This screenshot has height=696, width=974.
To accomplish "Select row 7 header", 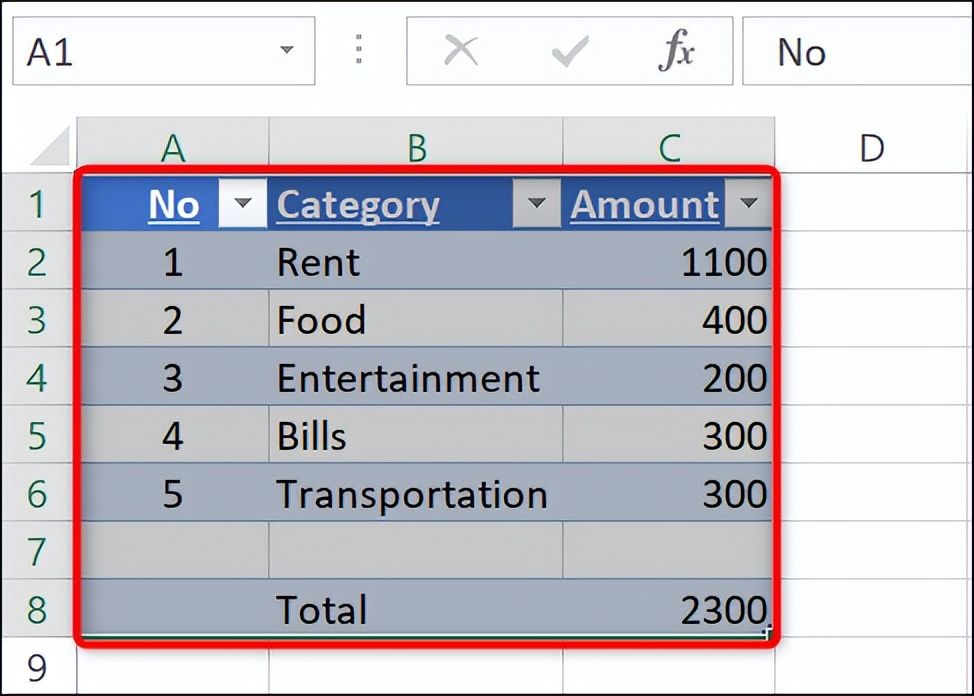I will pyautogui.click(x=37, y=551).
